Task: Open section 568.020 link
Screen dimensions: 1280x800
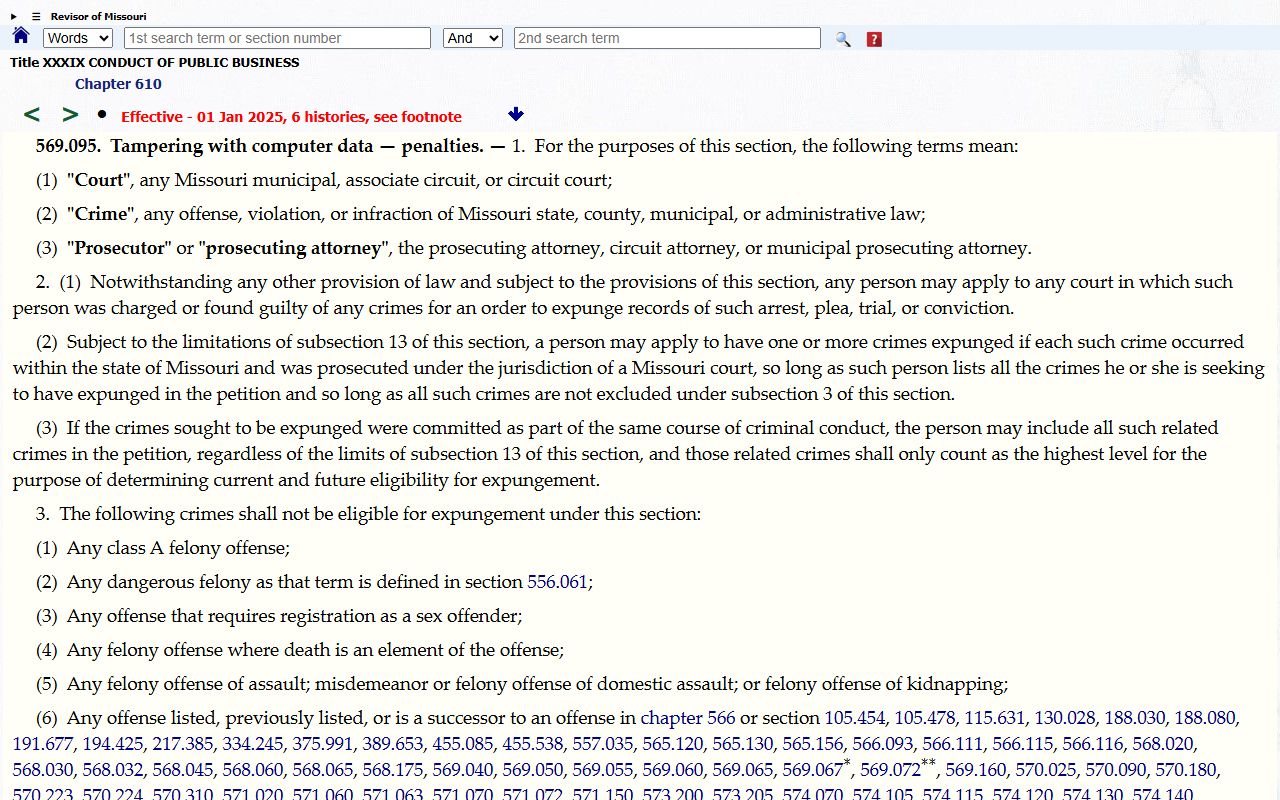Action: coord(1163,744)
